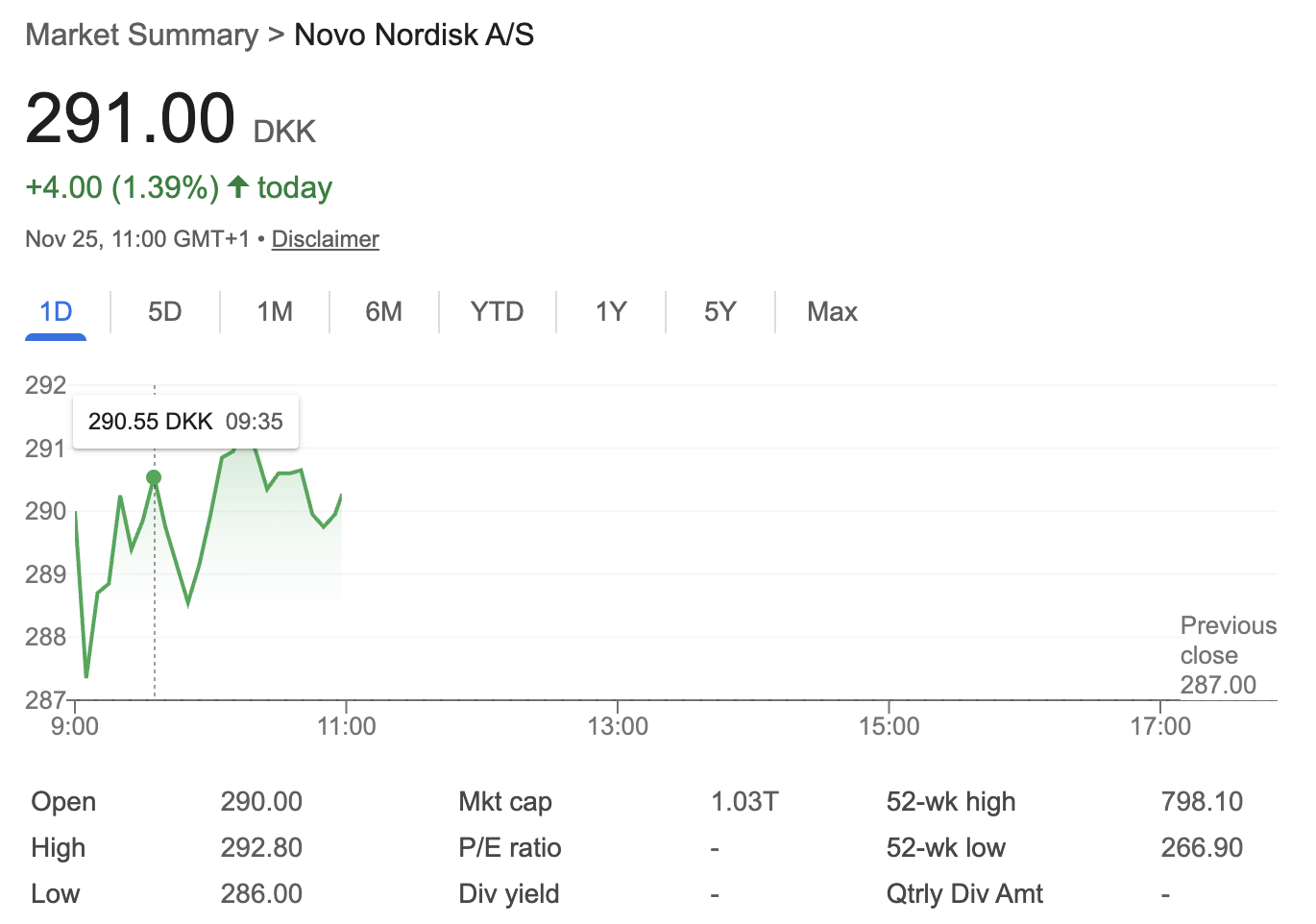The height and width of the screenshot is (924, 1316).
Task: Show the 5Y chart
Action: click(x=719, y=311)
